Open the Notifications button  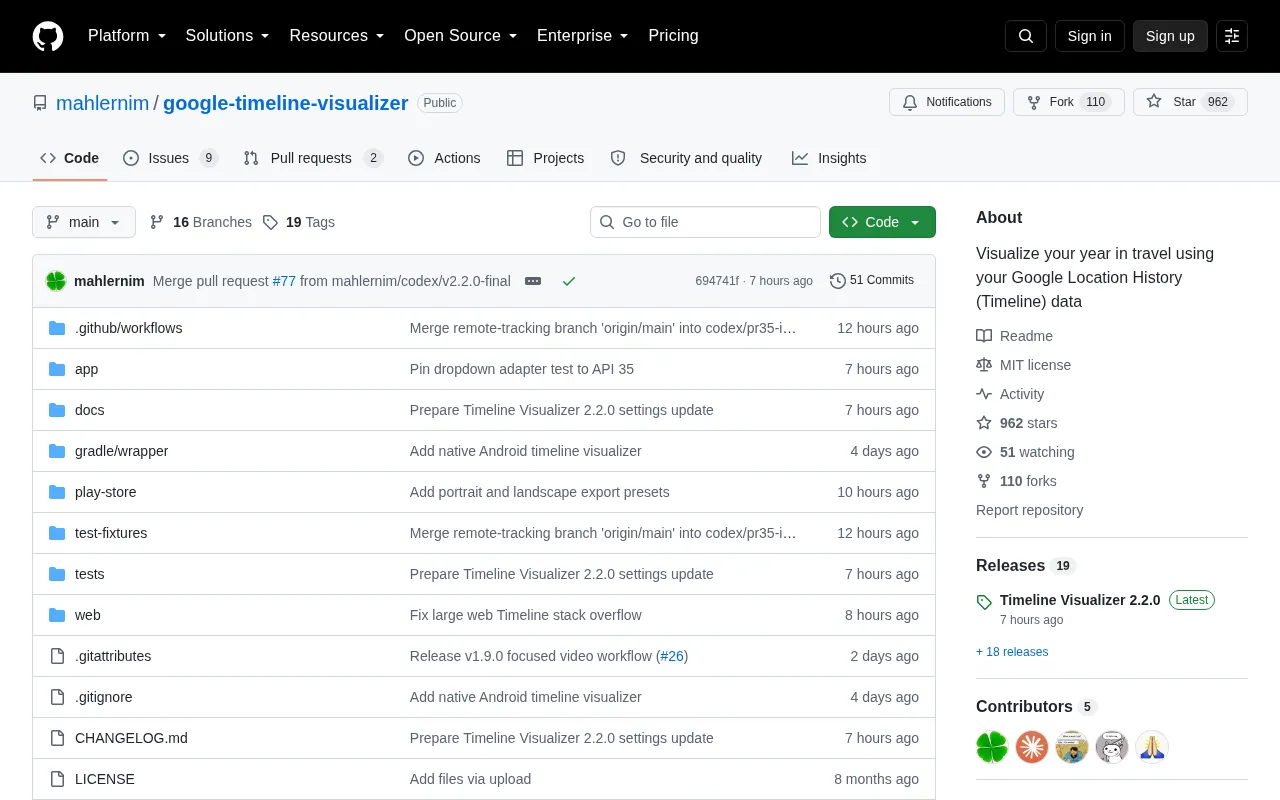point(947,102)
